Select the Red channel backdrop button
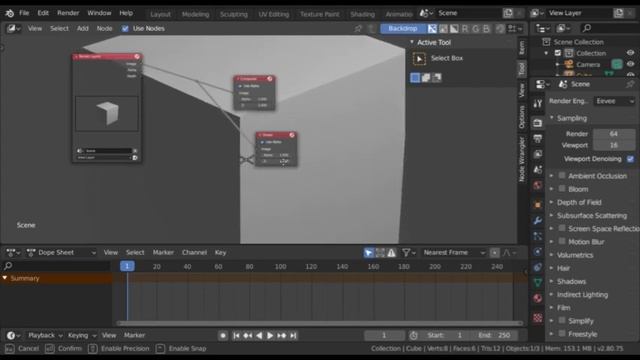Image resolution: width=640 pixels, height=360 pixels. click(464, 29)
